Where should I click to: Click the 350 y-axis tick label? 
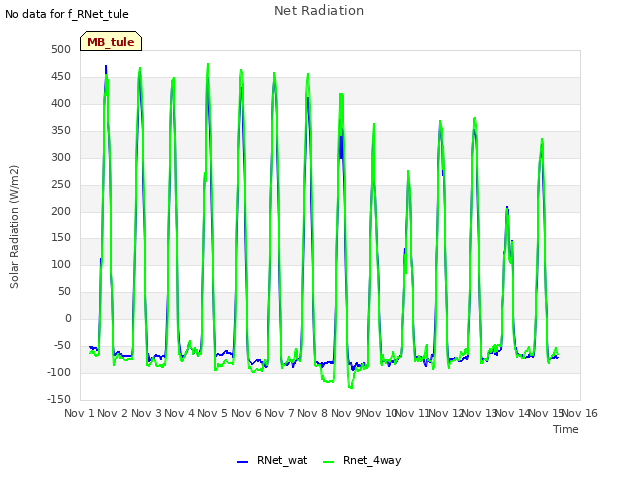click(61, 130)
